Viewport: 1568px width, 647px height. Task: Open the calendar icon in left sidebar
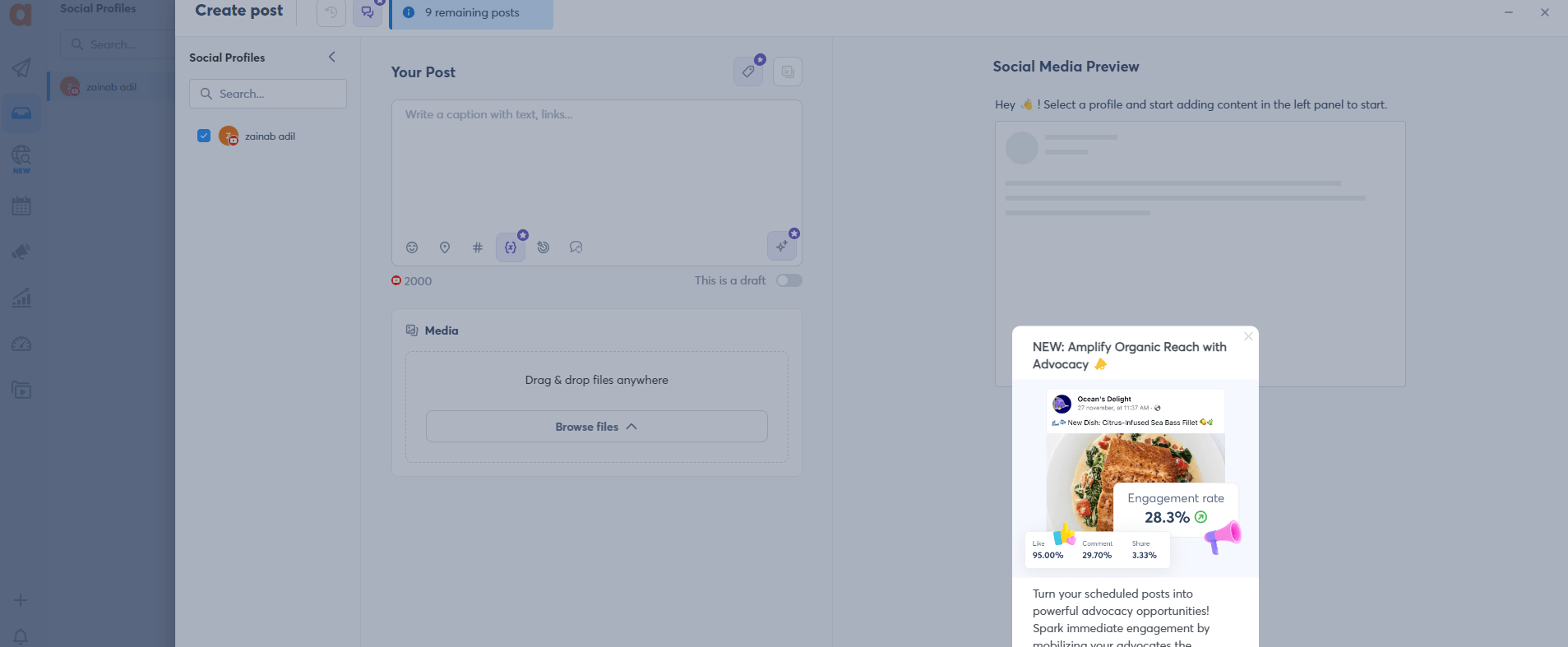[21, 206]
